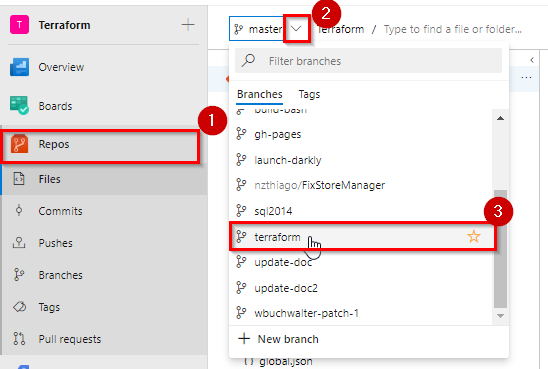
Task: Open Pull requests in the sidebar
Action: [x=104, y=339]
